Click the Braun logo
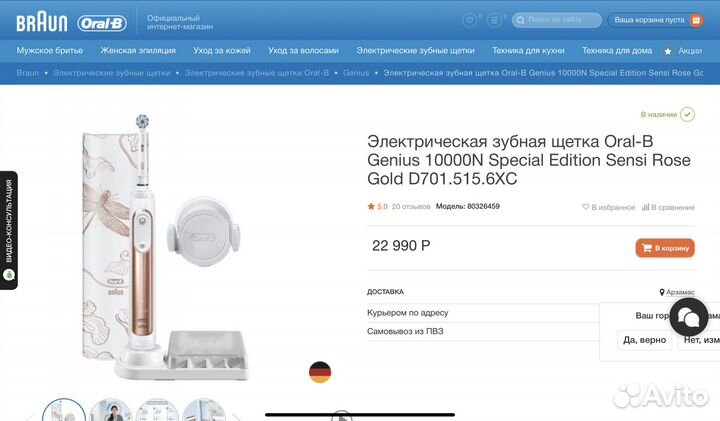720x421 pixels. pos(42,22)
